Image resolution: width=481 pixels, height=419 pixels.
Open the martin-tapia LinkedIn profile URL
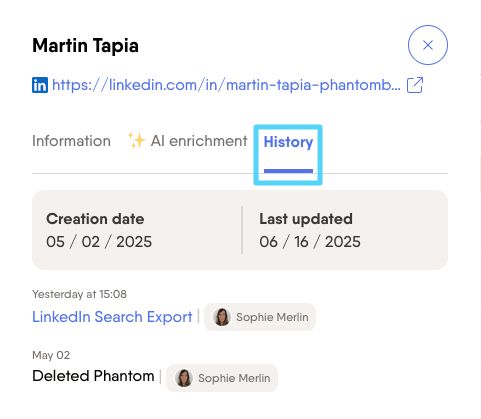tap(226, 85)
